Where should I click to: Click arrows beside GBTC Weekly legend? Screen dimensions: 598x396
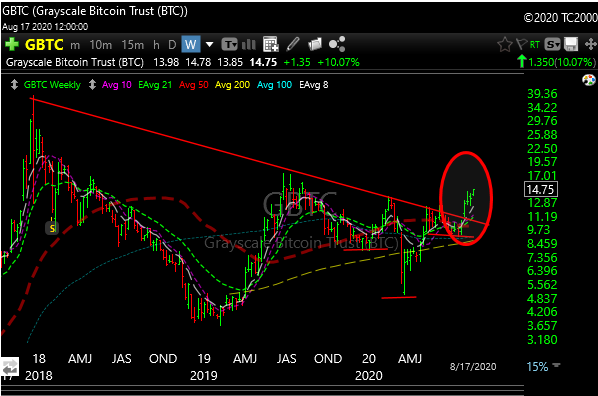14,85
